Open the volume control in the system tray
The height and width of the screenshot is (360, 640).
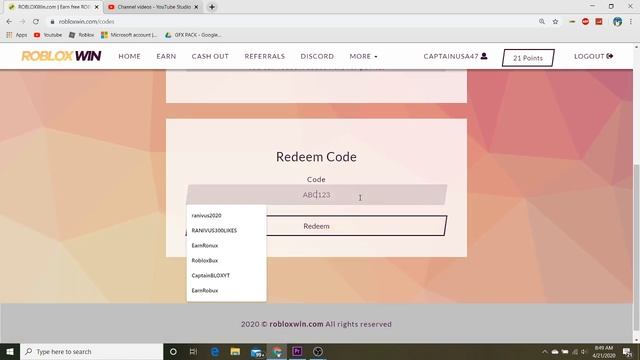584,352
